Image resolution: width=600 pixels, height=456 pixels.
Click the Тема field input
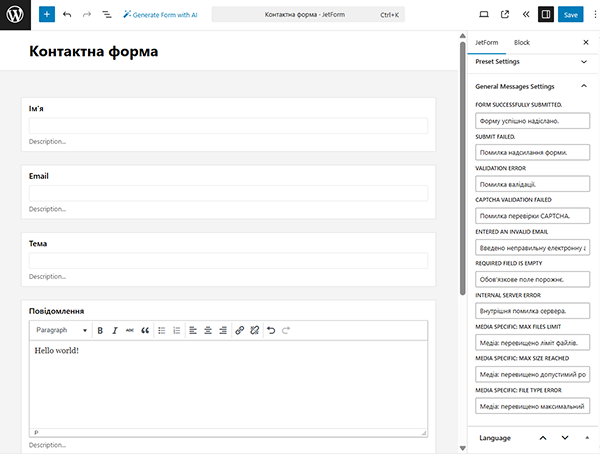pyautogui.click(x=228, y=261)
